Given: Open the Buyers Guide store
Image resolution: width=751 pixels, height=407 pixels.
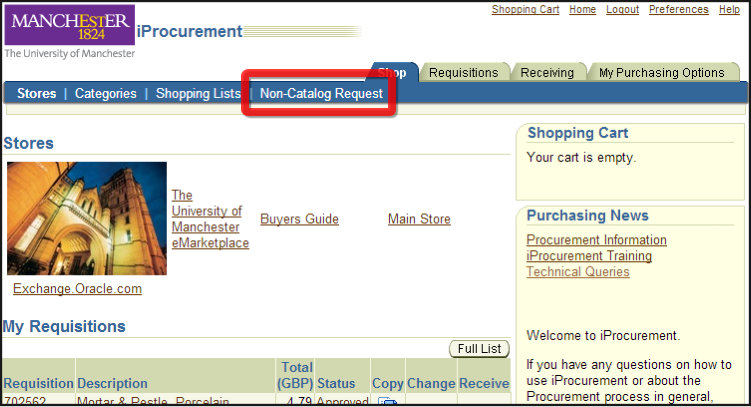Looking at the screenshot, I should [x=299, y=219].
